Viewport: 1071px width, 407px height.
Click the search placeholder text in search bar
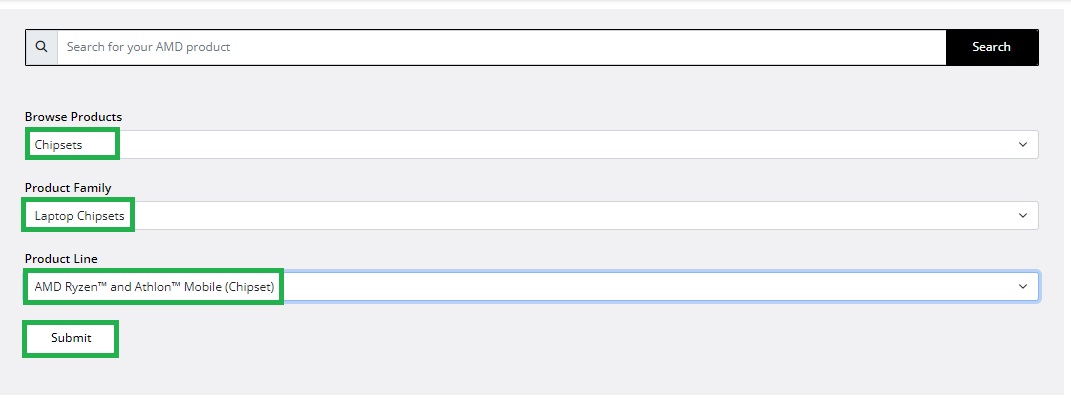pos(148,47)
